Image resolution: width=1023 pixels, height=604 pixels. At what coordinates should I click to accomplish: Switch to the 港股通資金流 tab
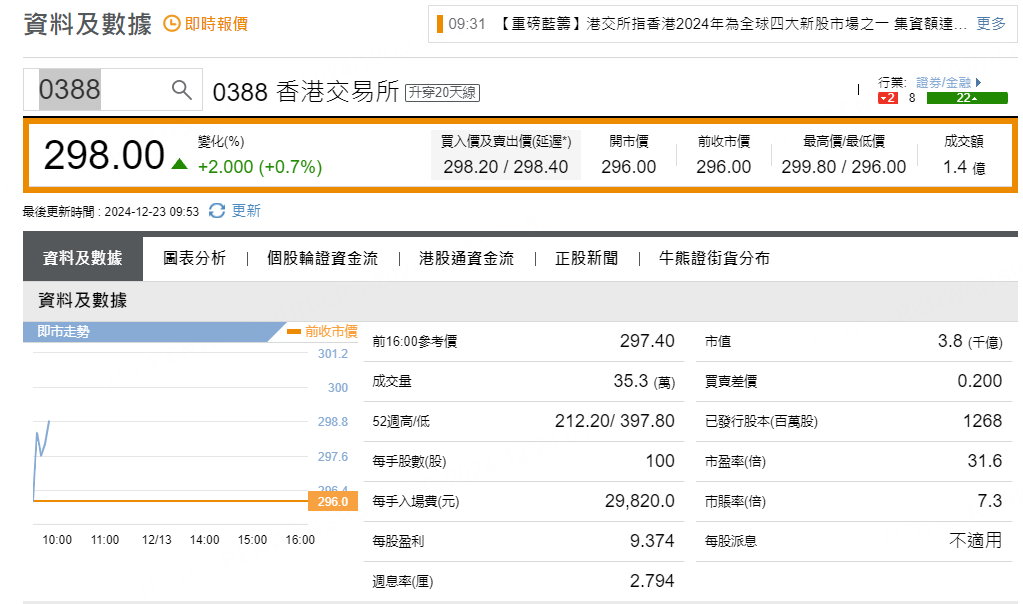coord(466,258)
